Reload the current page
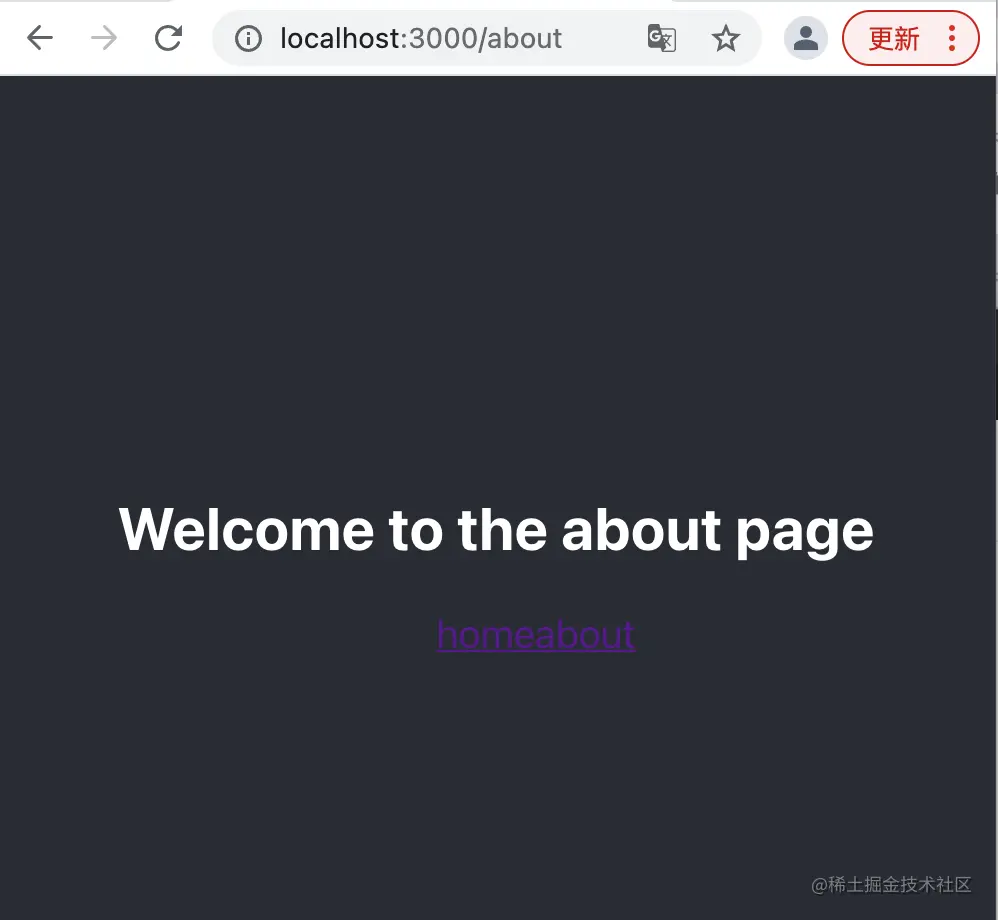This screenshot has width=998, height=920. pyautogui.click(x=169, y=38)
